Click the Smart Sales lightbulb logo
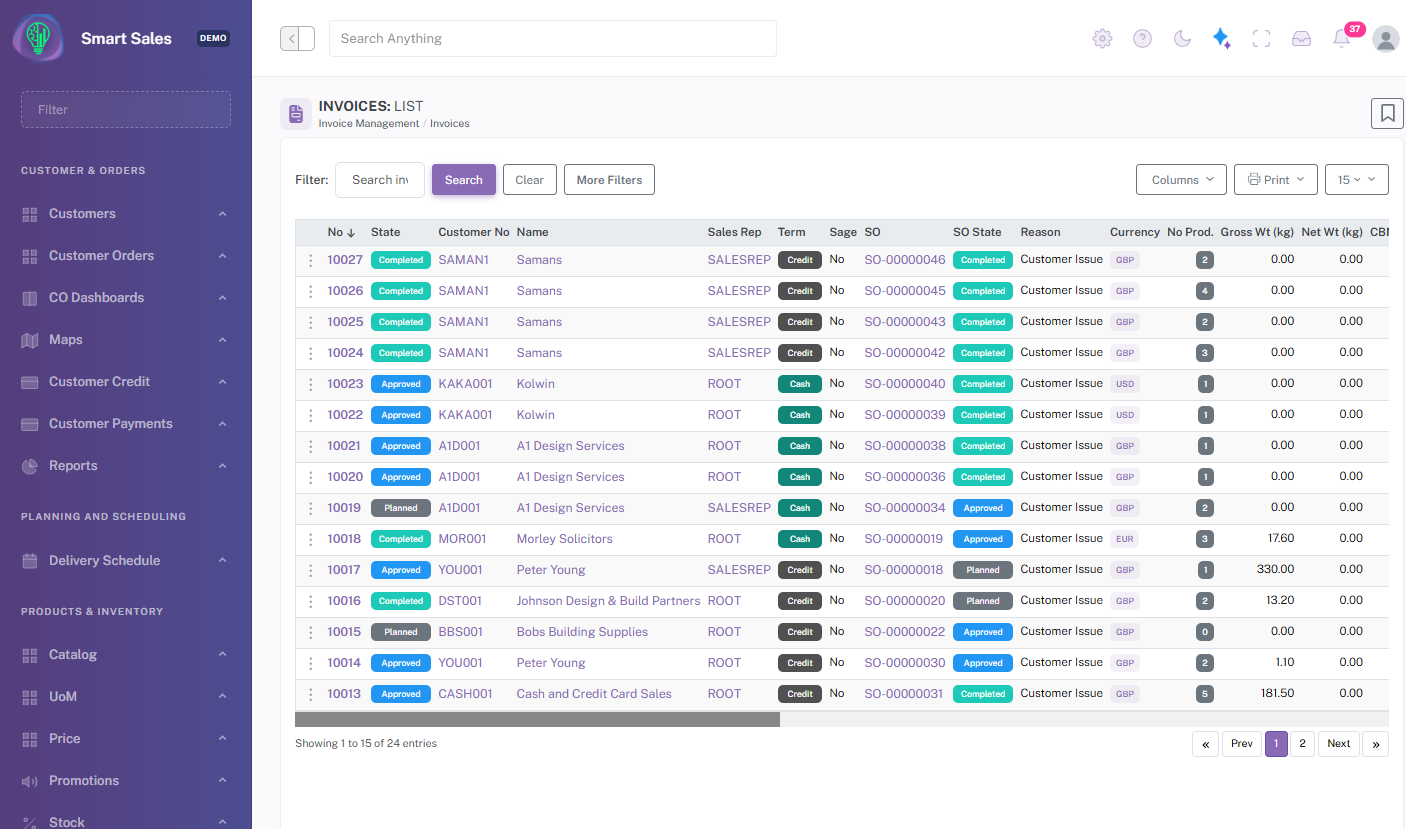The height and width of the screenshot is (829, 1406). point(38,38)
